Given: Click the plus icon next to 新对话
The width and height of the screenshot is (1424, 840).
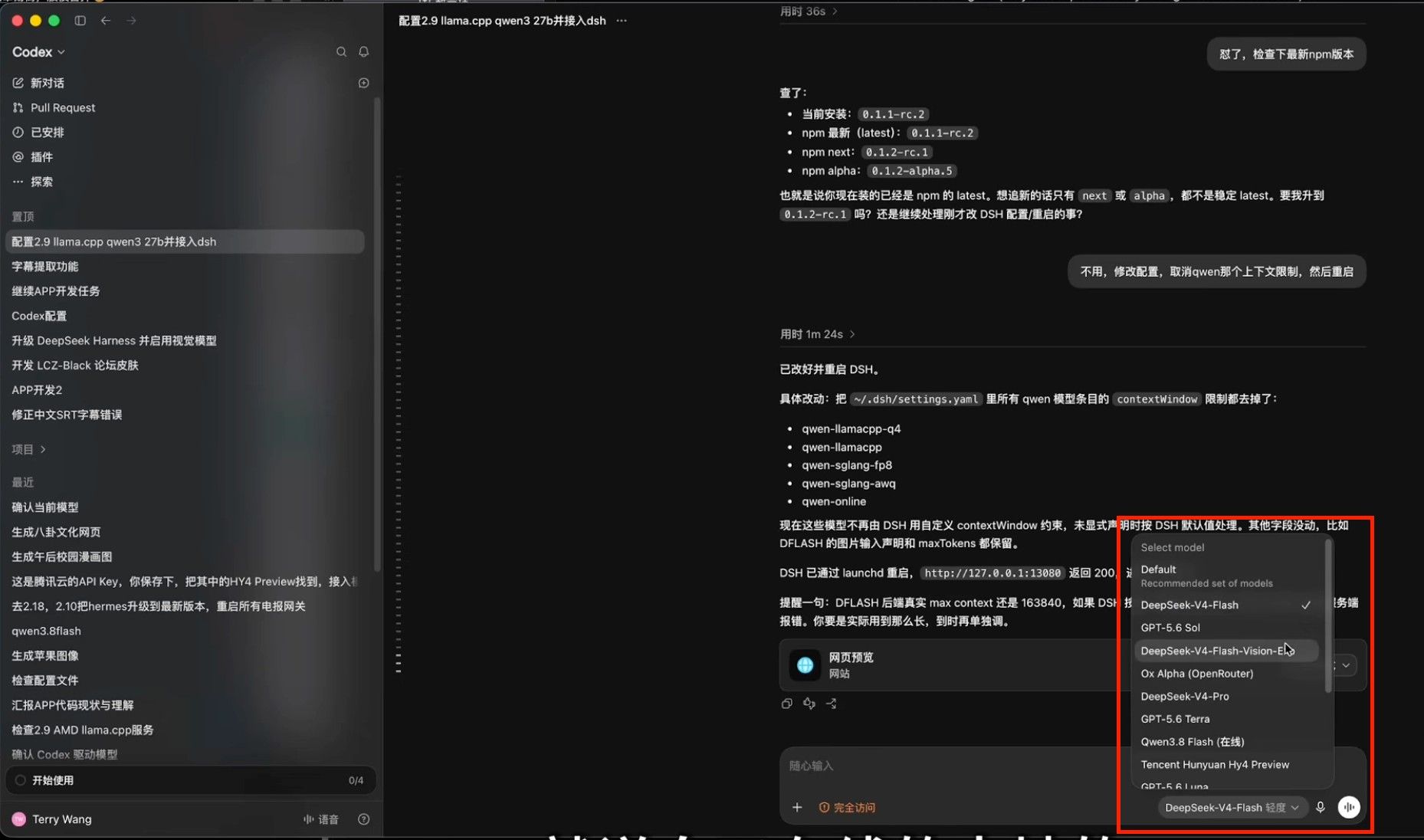Looking at the screenshot, I should [x=363, y=83].
